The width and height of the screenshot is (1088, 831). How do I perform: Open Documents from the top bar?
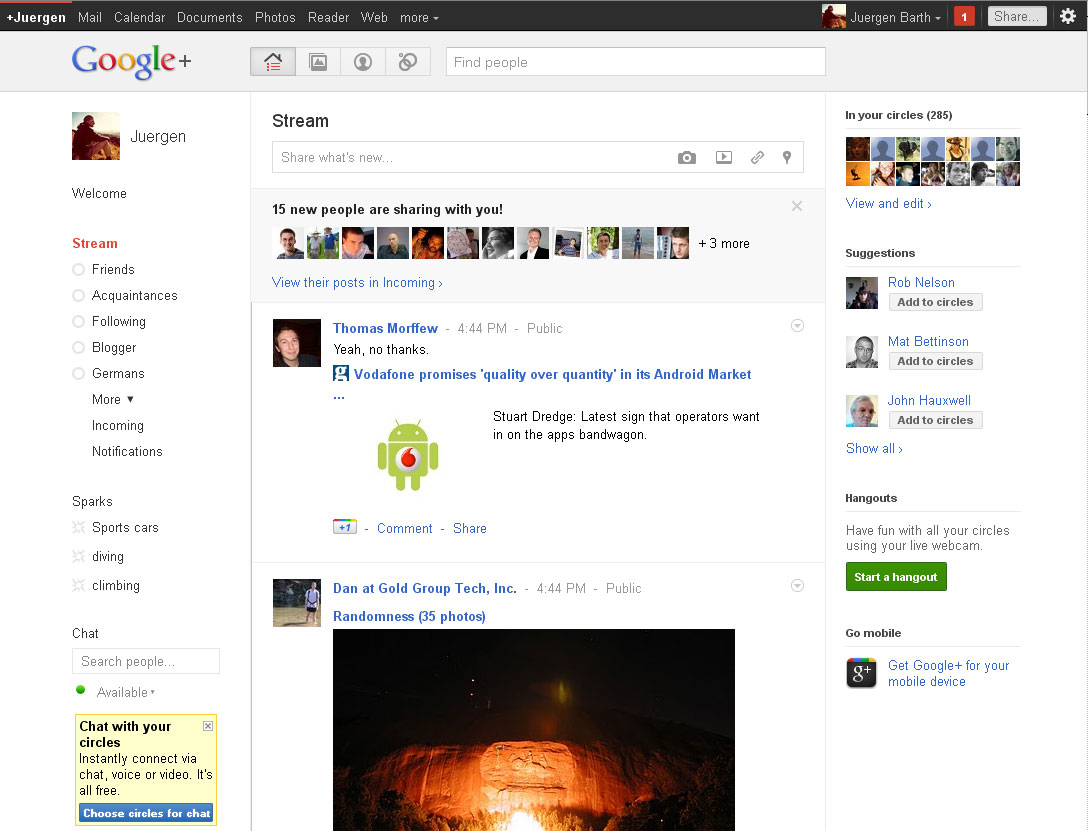(x=210, y=17)
